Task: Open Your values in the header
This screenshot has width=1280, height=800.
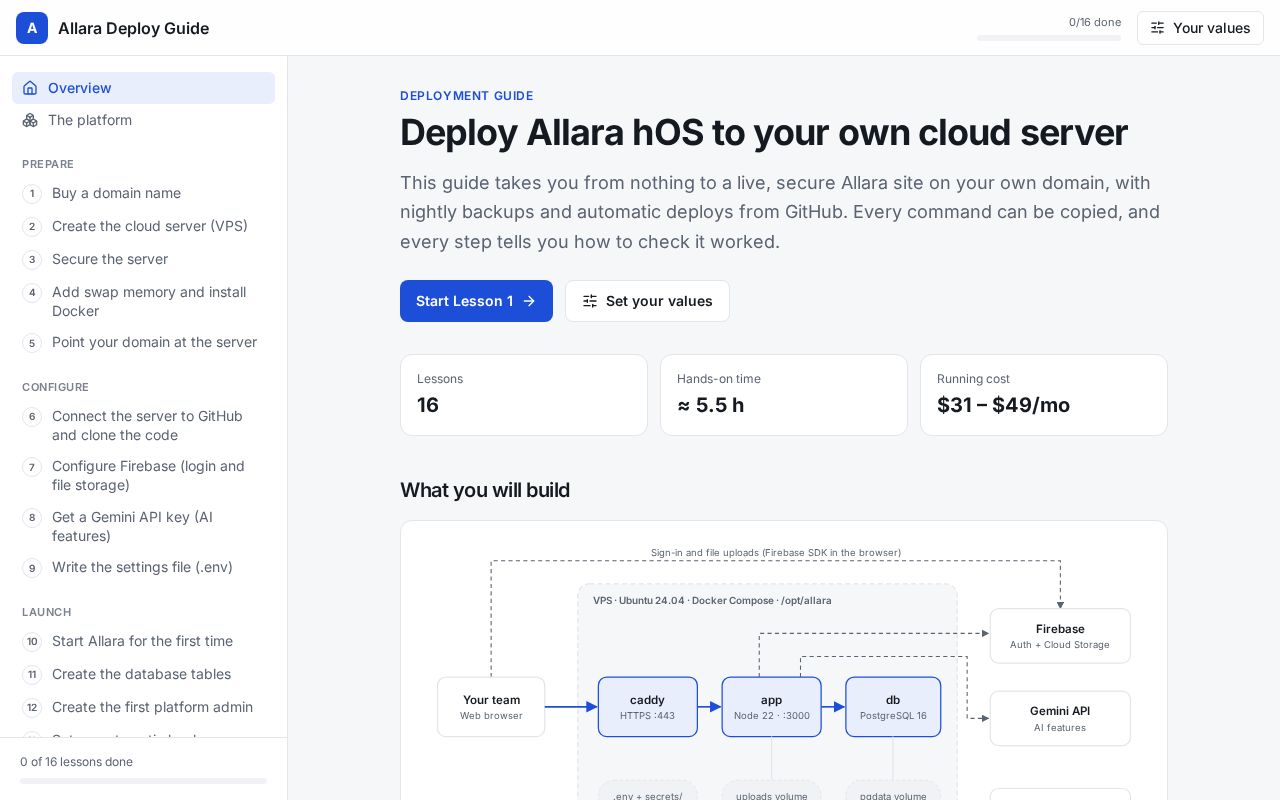Action: pos(1200,28)
